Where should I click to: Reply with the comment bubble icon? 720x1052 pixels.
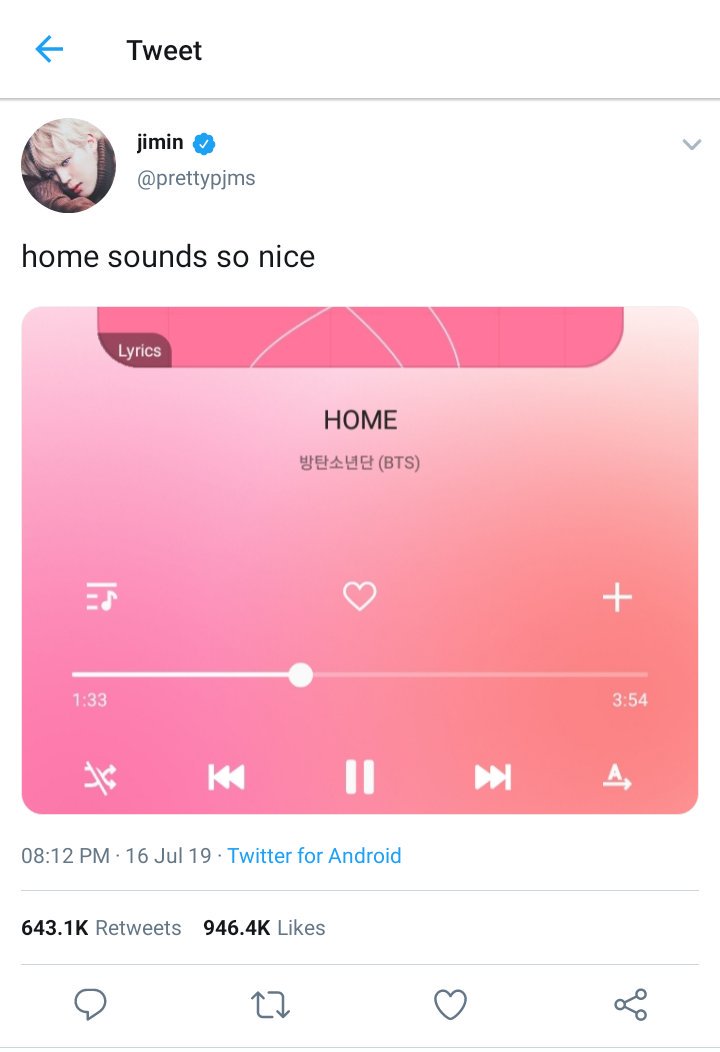[x=90, y=1004]
